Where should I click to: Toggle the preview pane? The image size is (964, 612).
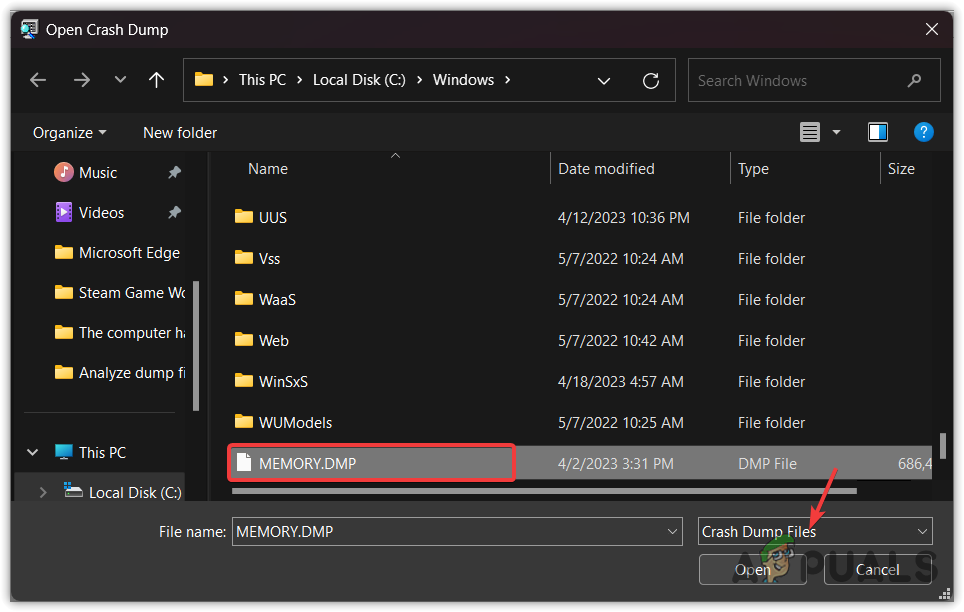pos(877,132)
